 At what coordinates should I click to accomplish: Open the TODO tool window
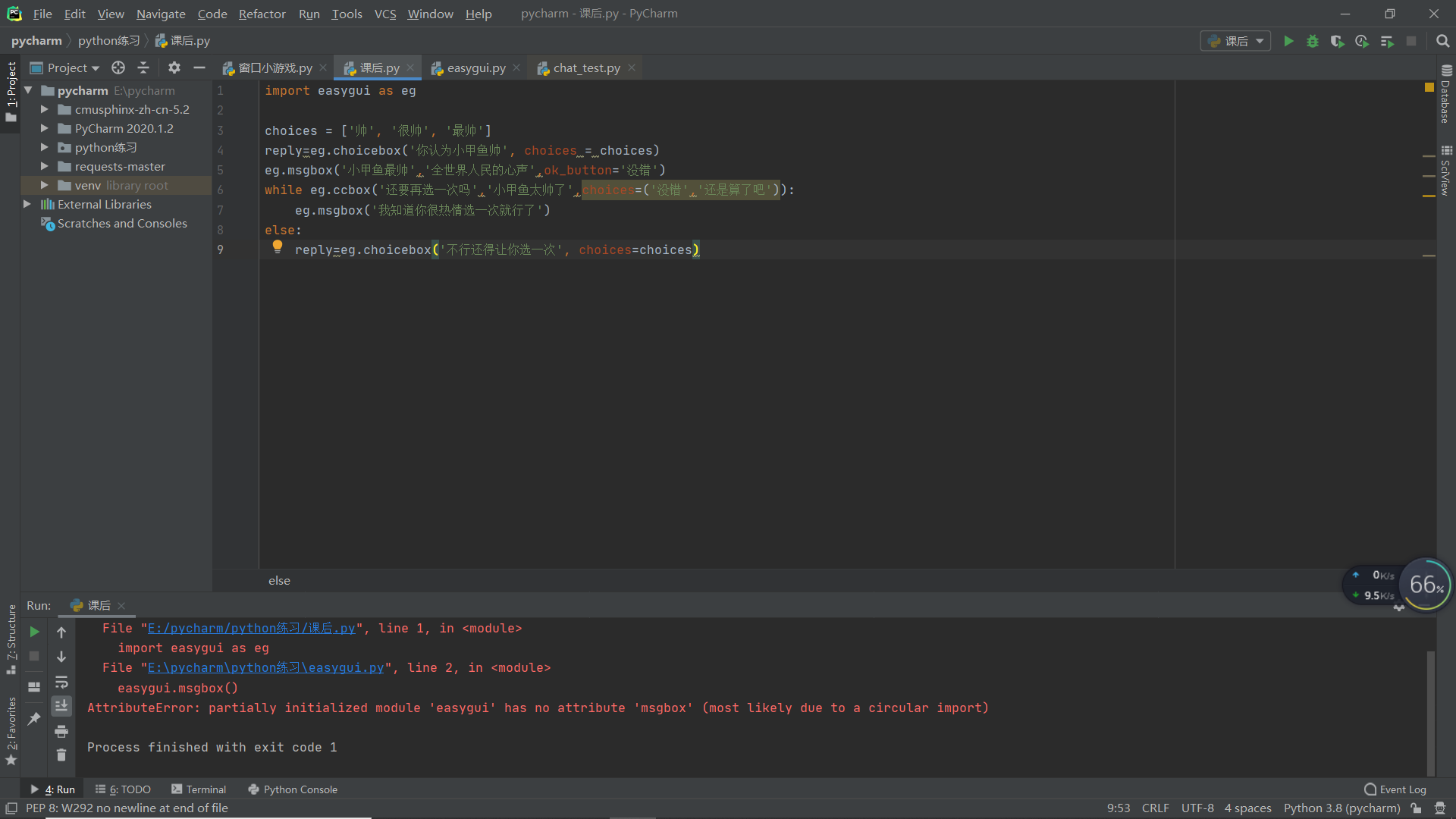123,789
